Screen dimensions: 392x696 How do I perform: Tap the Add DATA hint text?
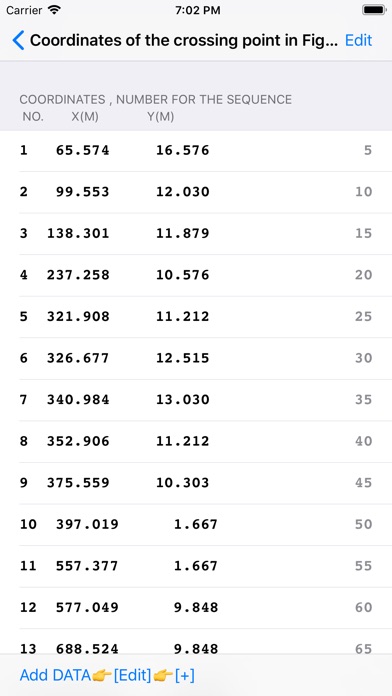click(55, 676)
